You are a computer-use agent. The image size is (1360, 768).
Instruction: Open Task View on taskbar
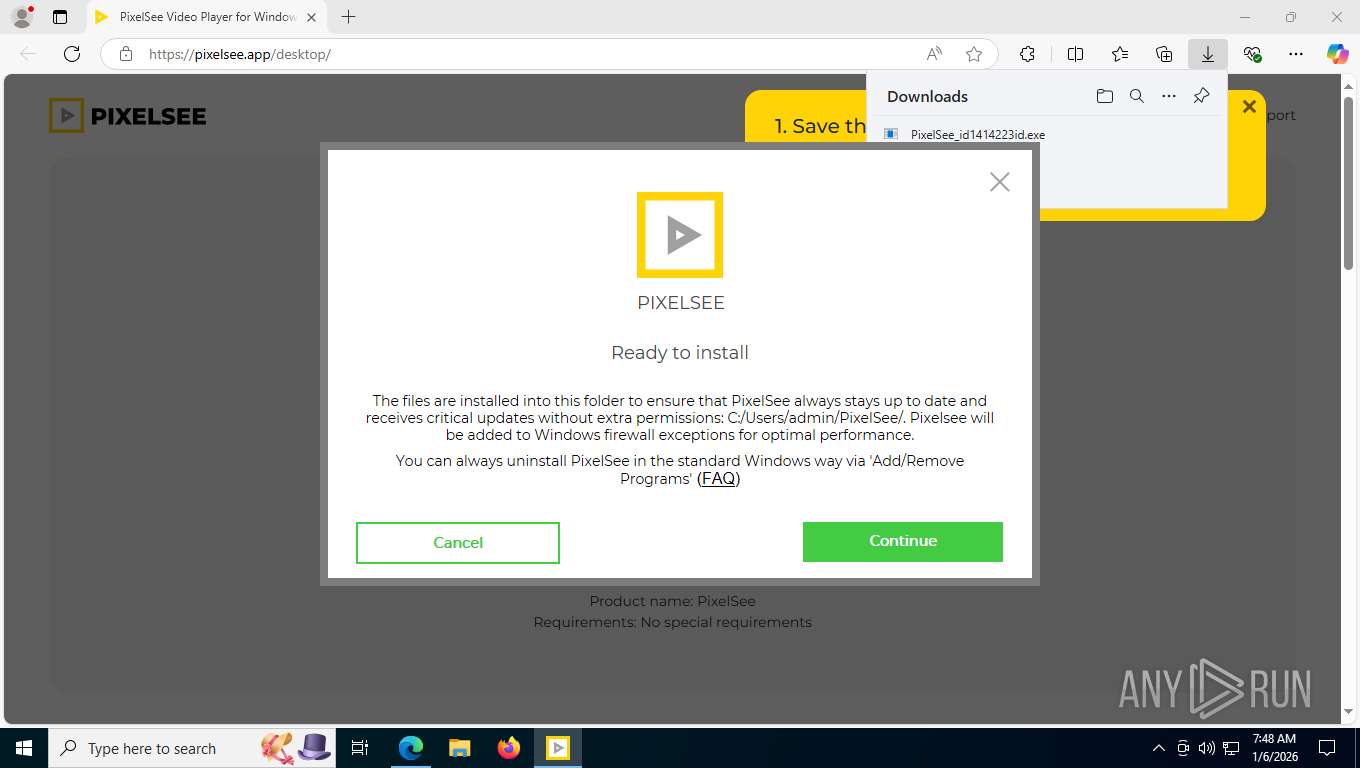(361, 748)
